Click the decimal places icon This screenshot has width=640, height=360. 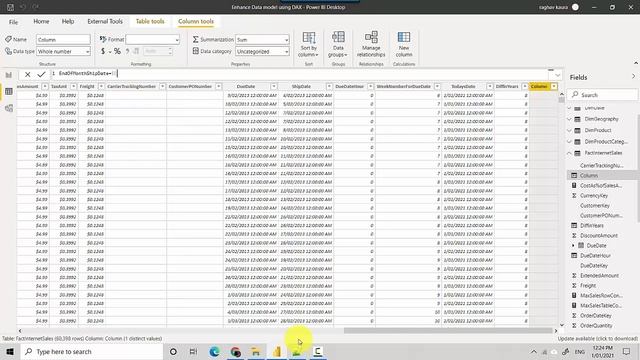coord(136,51)
